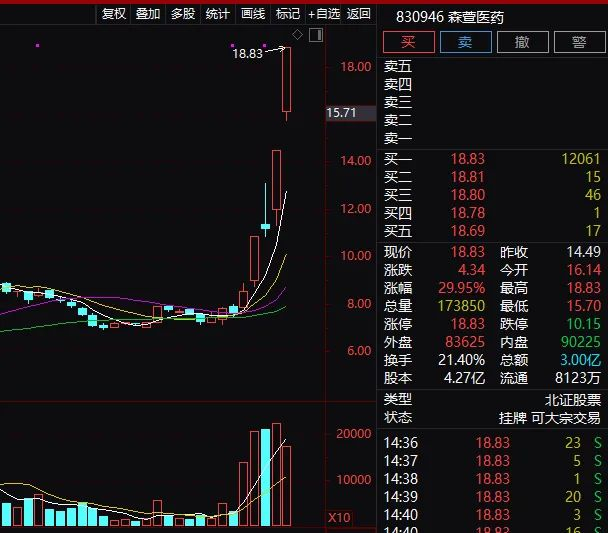Open the 多股 multi-stock view
This screenshot has height=533, width=608.
183,14
